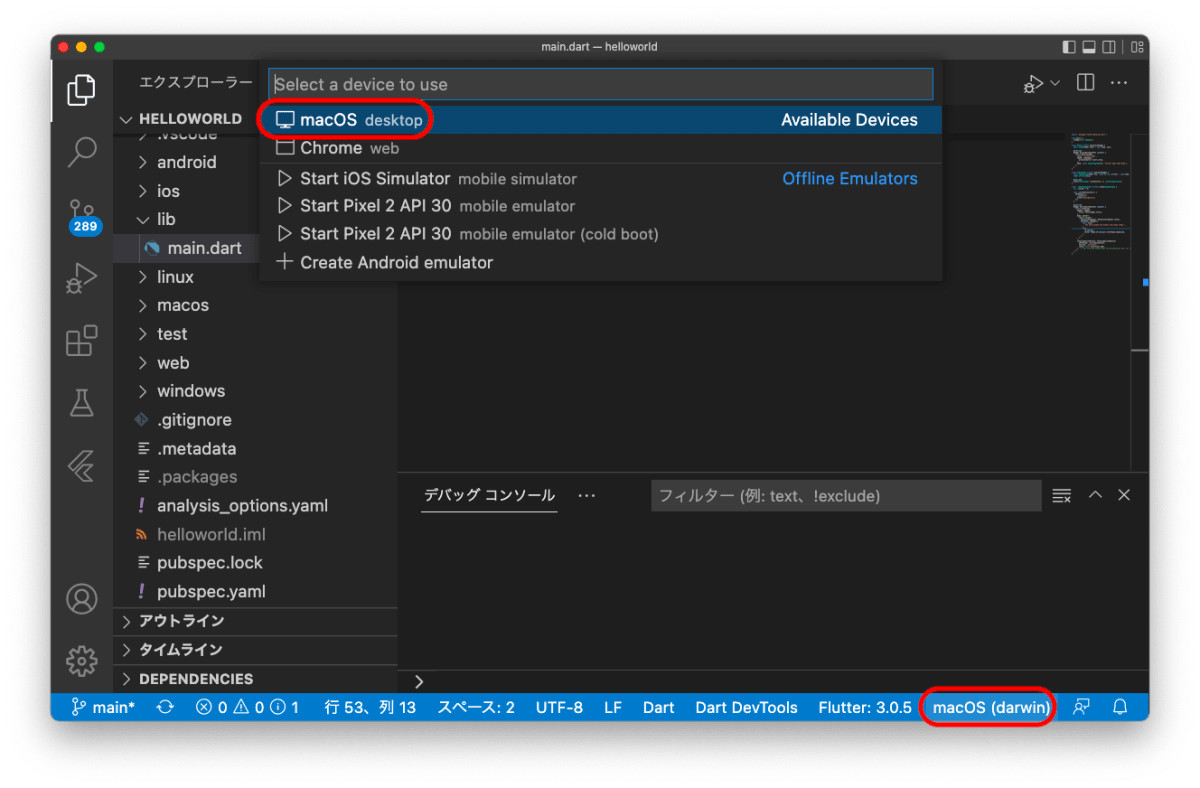Expand the linux folder
Screen dimensions: 1200x788
click(255, 277)
